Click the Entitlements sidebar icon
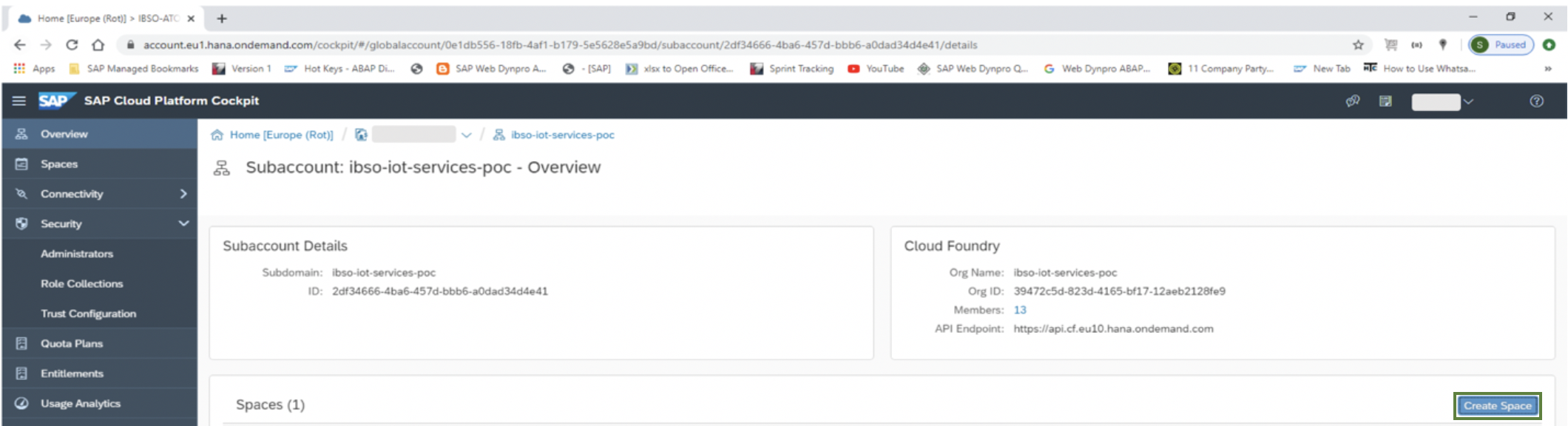 pos(21,373)
